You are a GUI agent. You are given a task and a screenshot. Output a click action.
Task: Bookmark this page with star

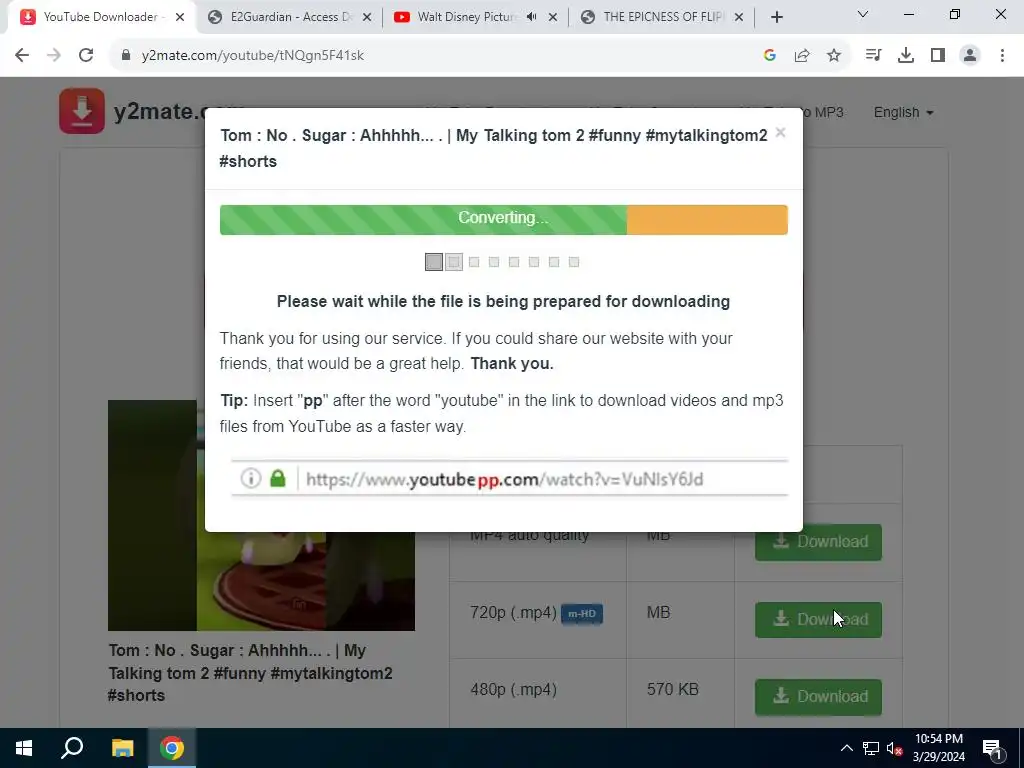click(x=834, y=56)
